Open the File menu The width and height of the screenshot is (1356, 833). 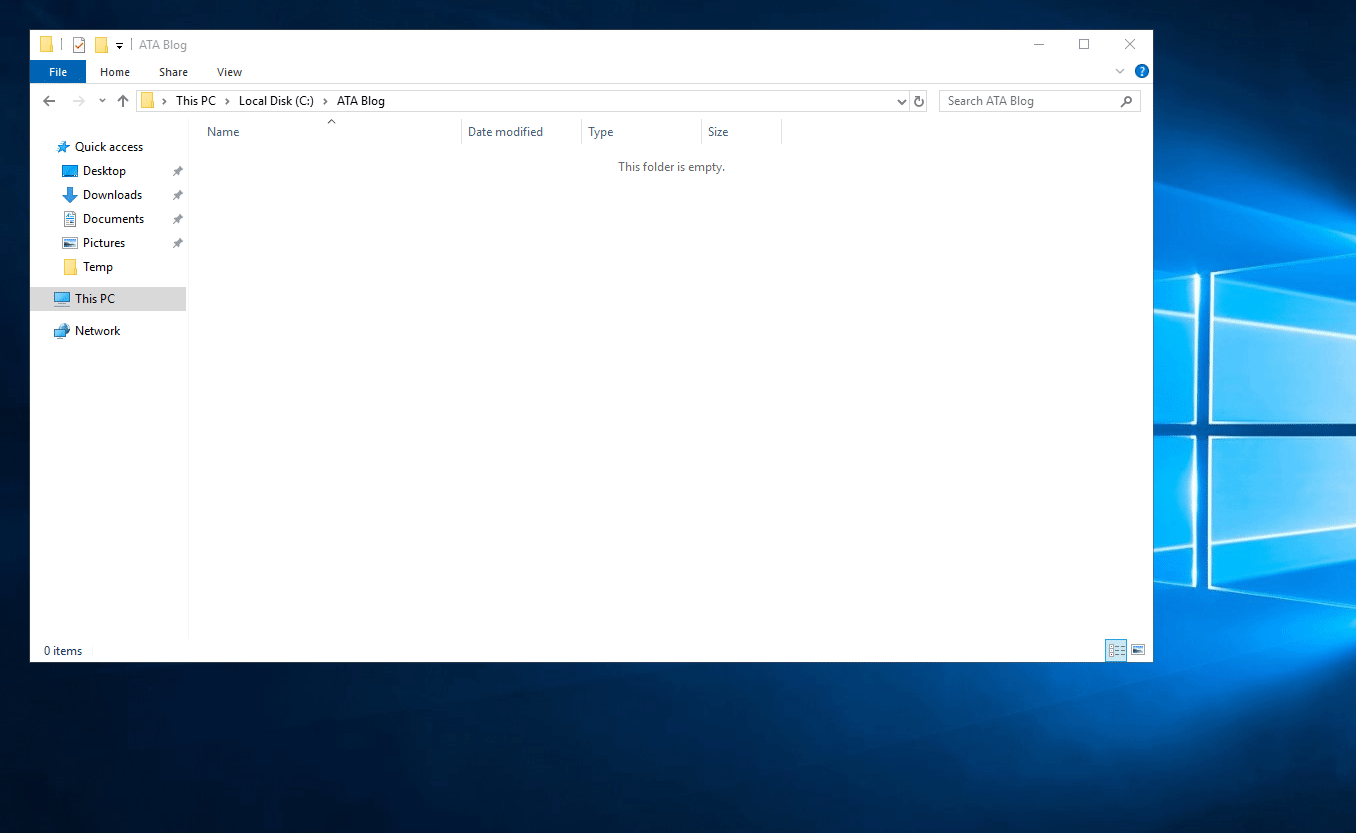pyautogui.click(x=57, y=71)
